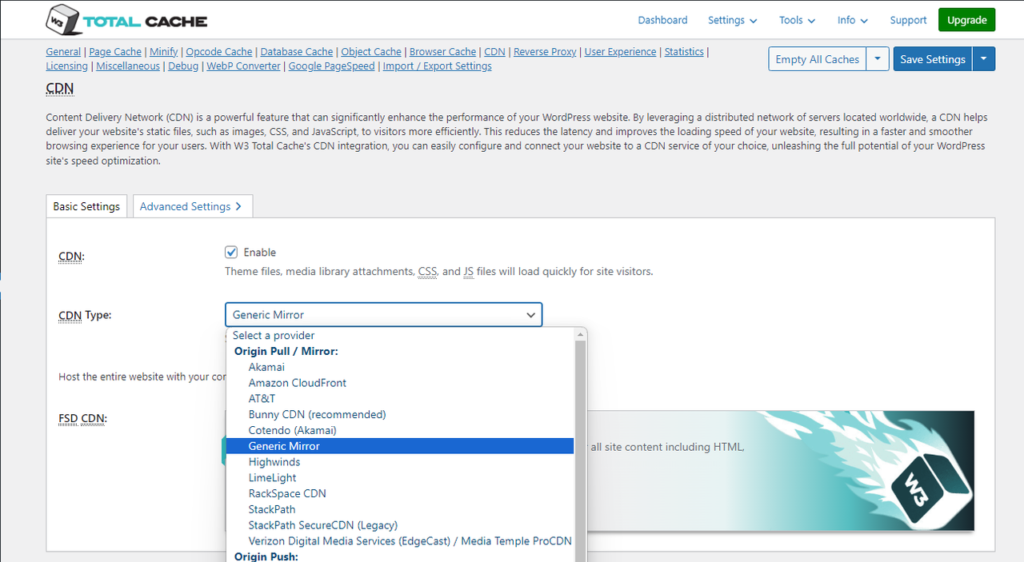Image resolution: width=1024 pixels, height=562 pixels.
Task: Click the dropdown list scrollbar
Action: click(x=580, y=450)
